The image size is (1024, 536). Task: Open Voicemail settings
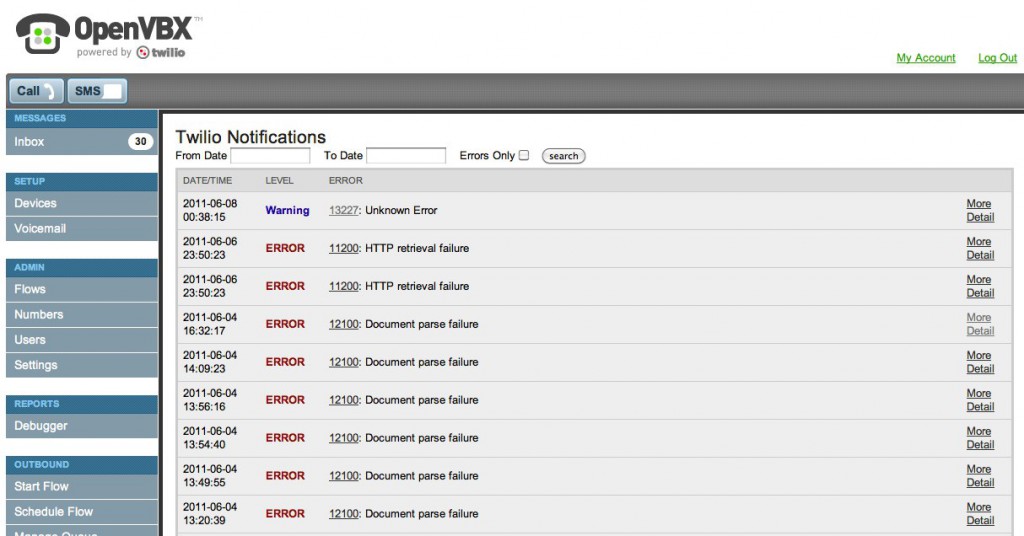(x=82, y=229)
